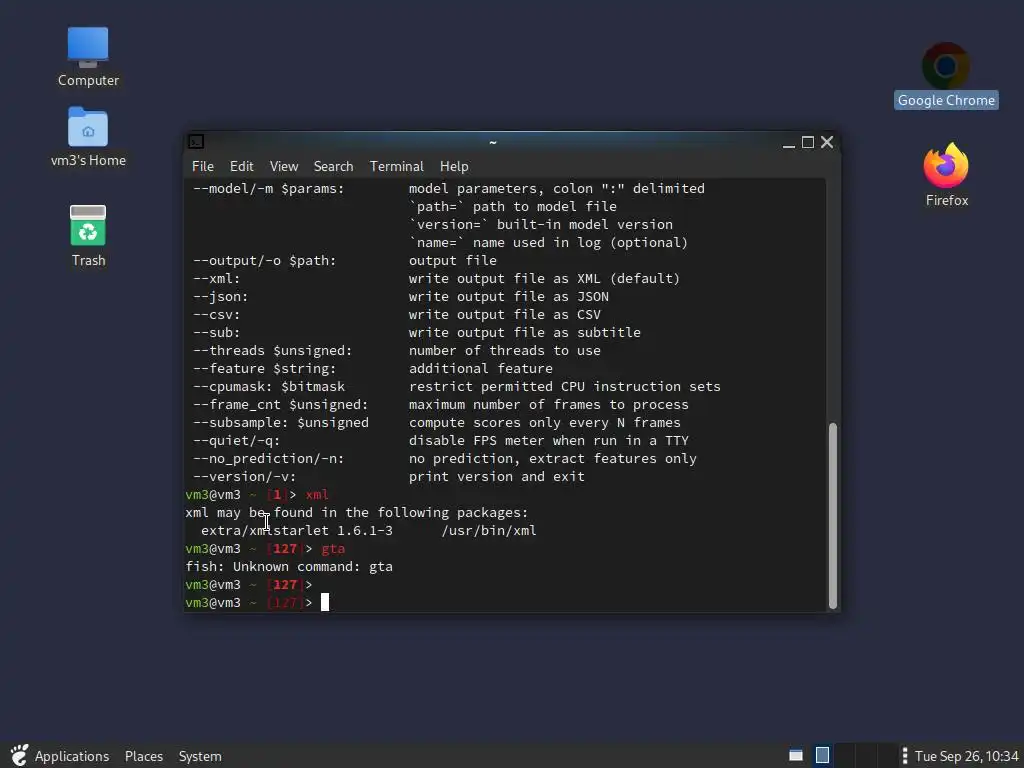
Task: Click the 'vm3@vm3' prompt before 'xml'
Action: 213,494
